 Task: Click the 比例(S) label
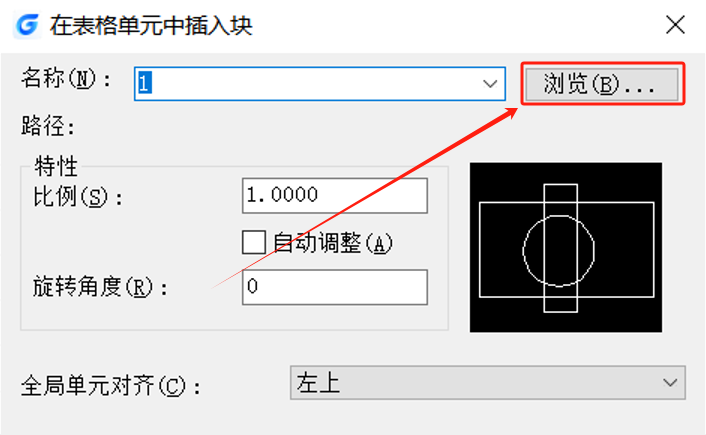click(77, 196)
